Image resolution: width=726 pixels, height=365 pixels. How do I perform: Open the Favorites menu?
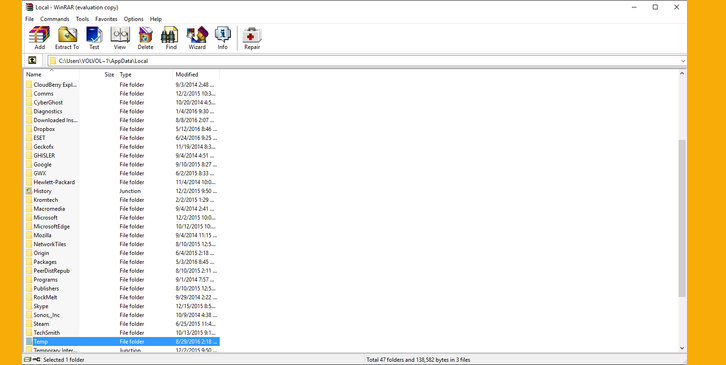point(106,19)
